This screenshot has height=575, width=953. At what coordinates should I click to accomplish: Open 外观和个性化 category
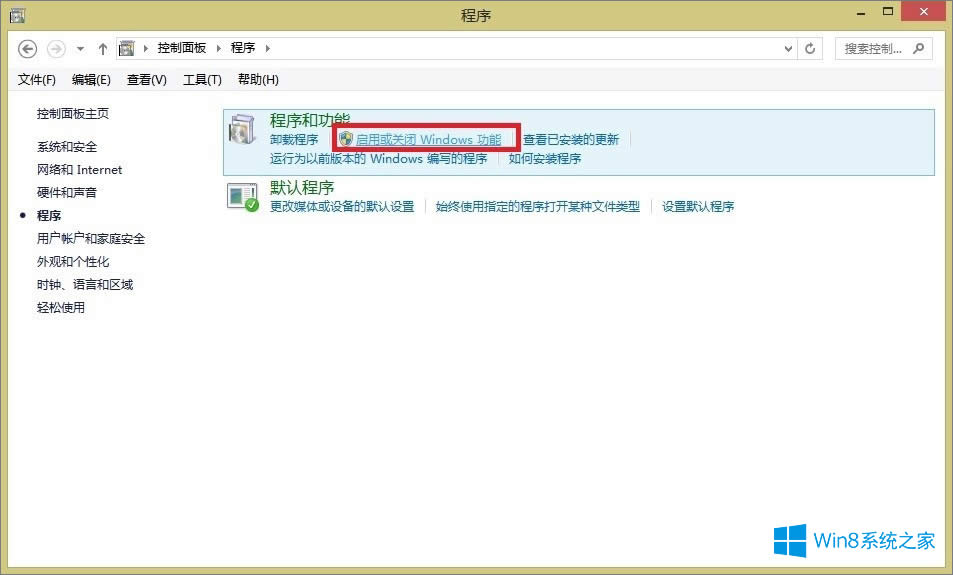coord(73,262)
